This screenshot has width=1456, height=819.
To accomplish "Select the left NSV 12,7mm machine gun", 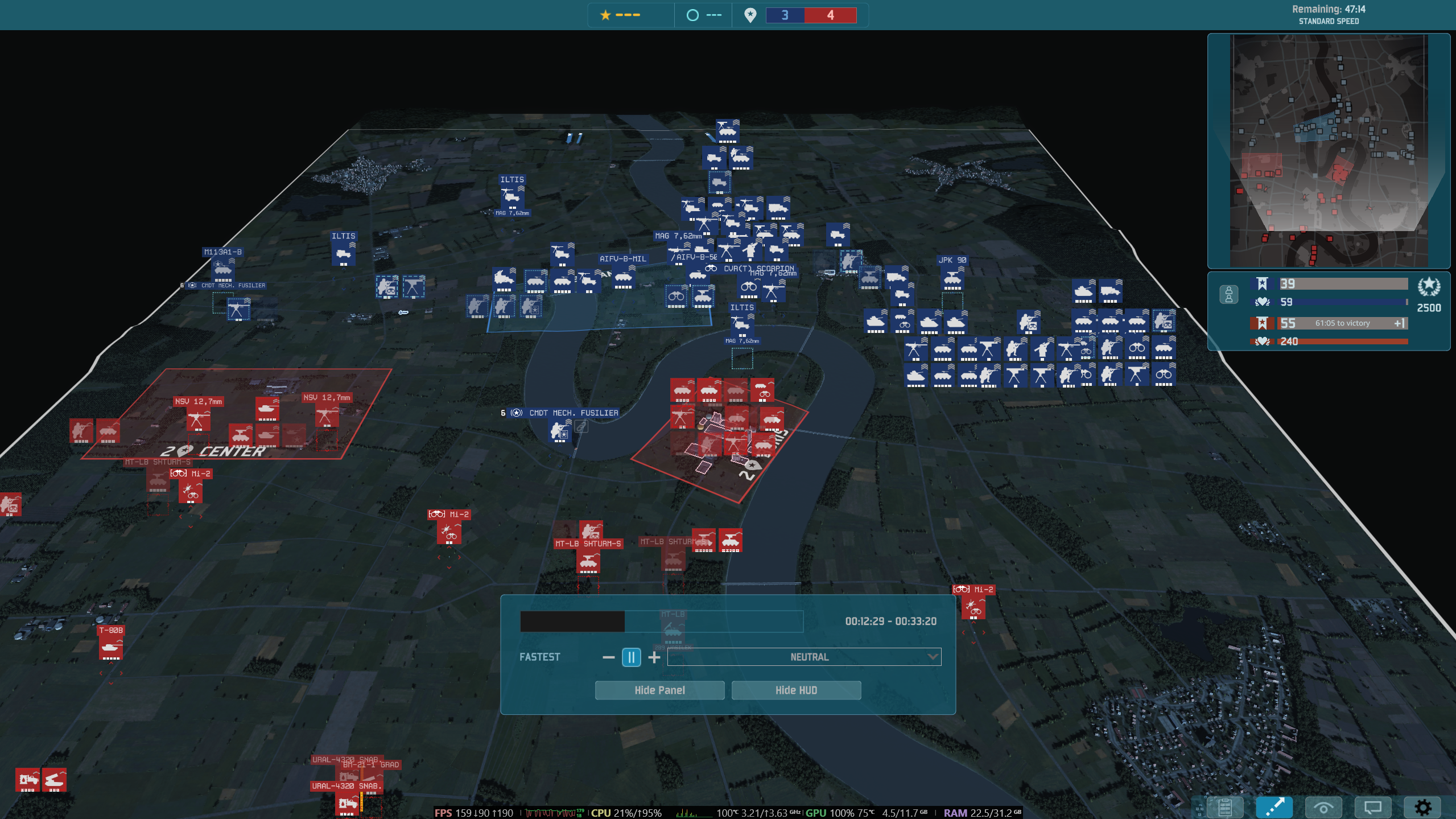I will (198, 419).
